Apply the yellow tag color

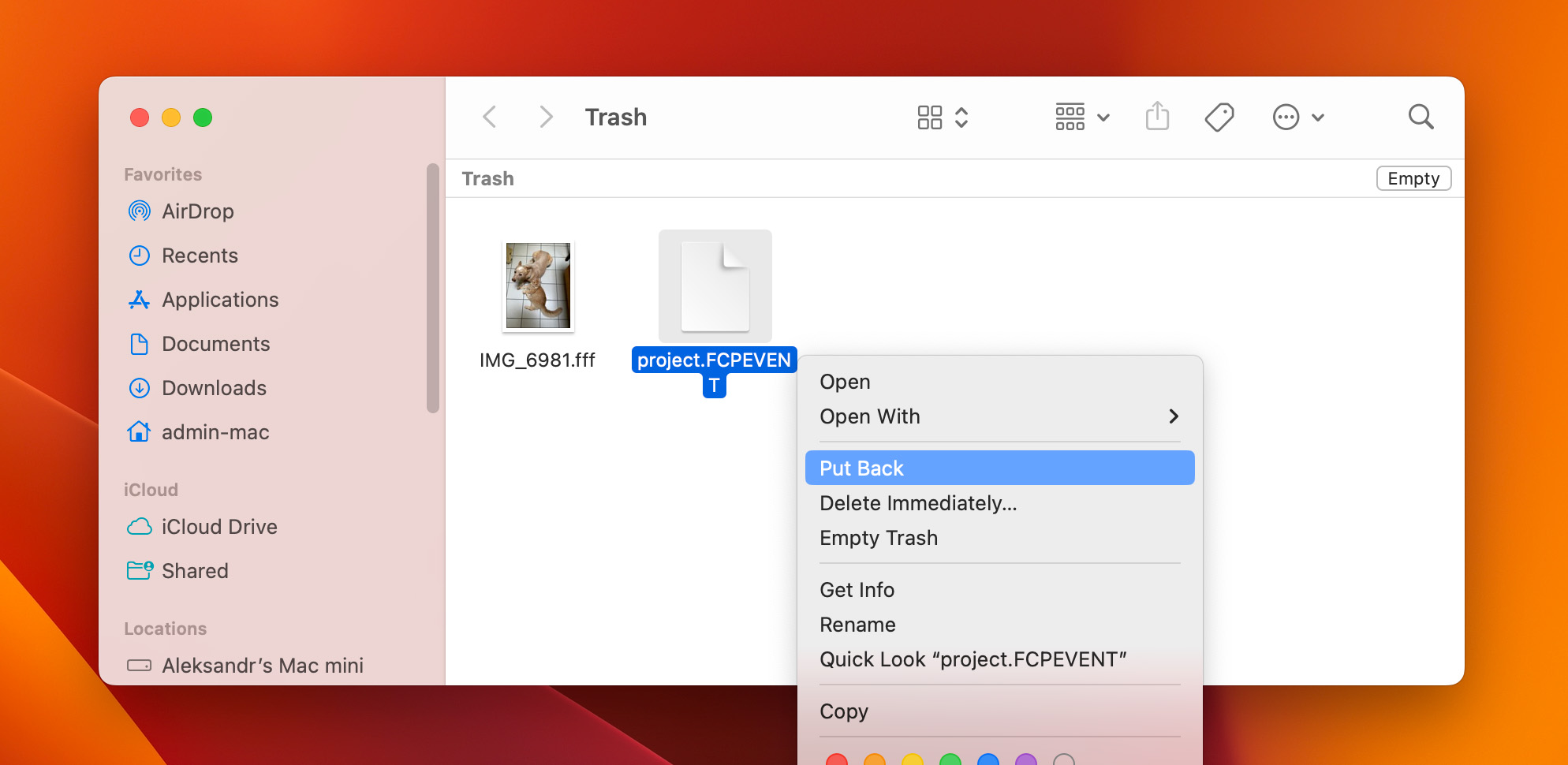[913, 760]
